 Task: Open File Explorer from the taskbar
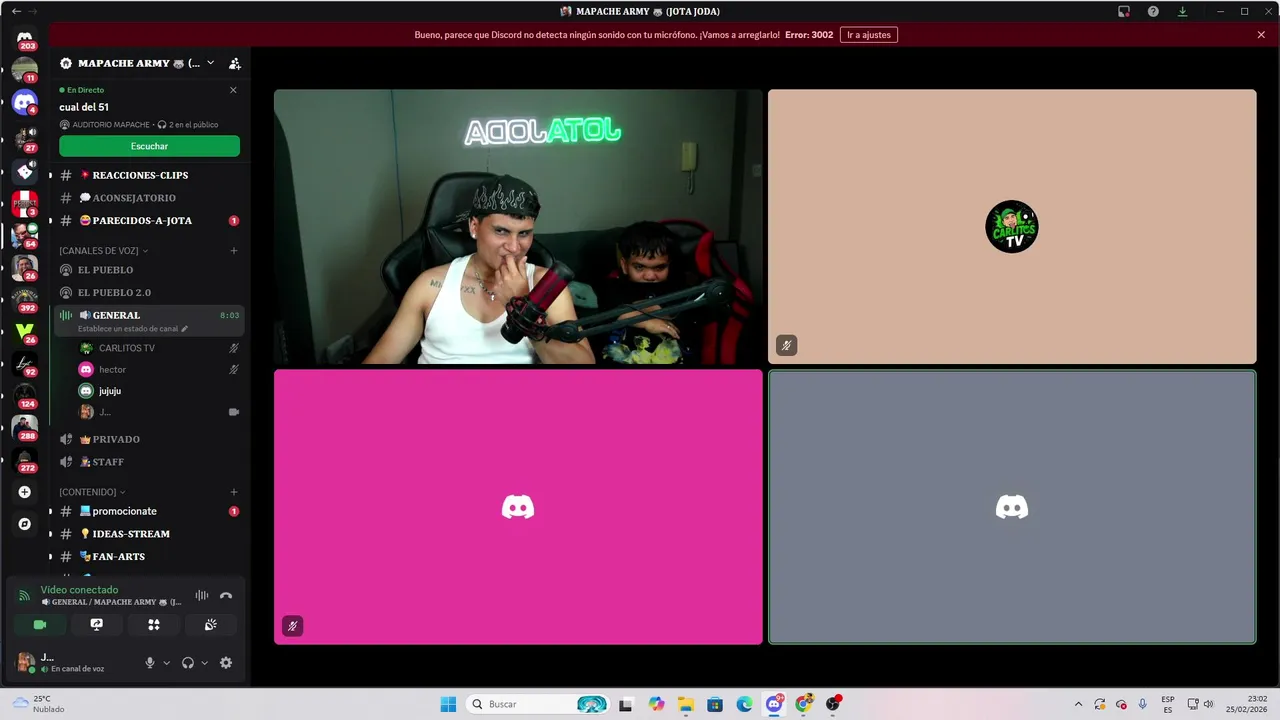(x=685, y=704)
